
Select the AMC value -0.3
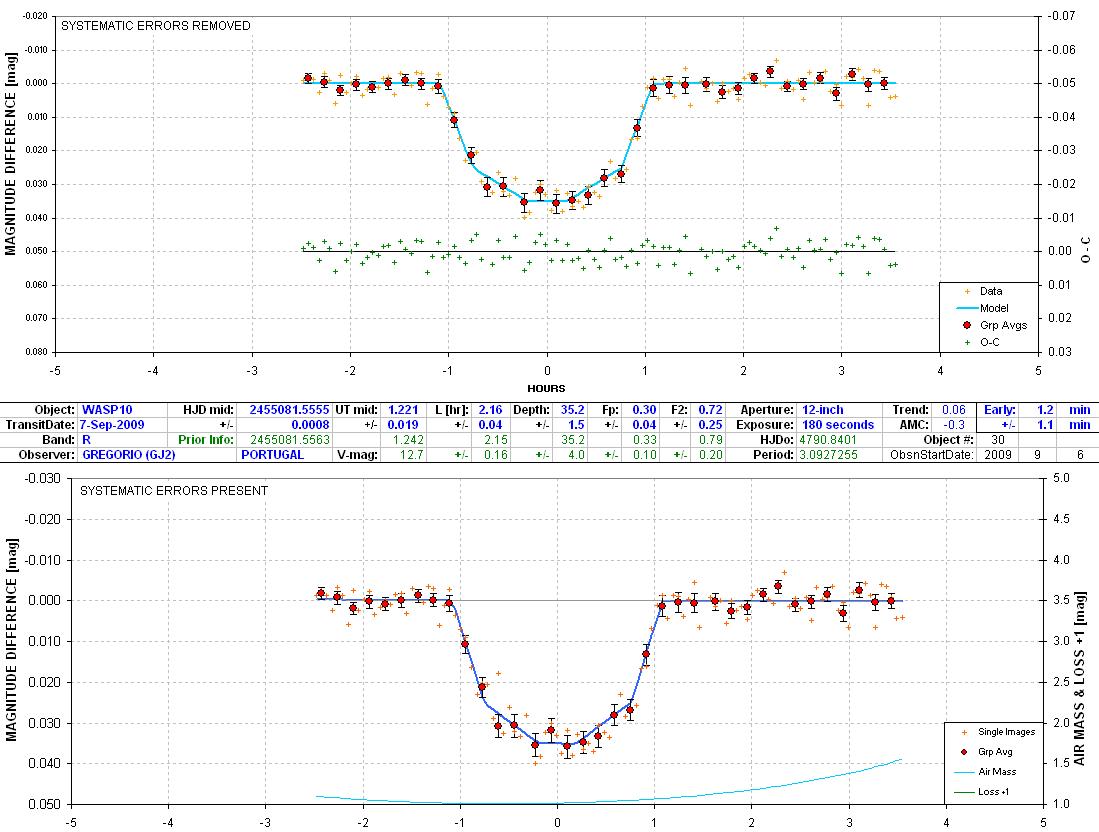coord(955,425)
